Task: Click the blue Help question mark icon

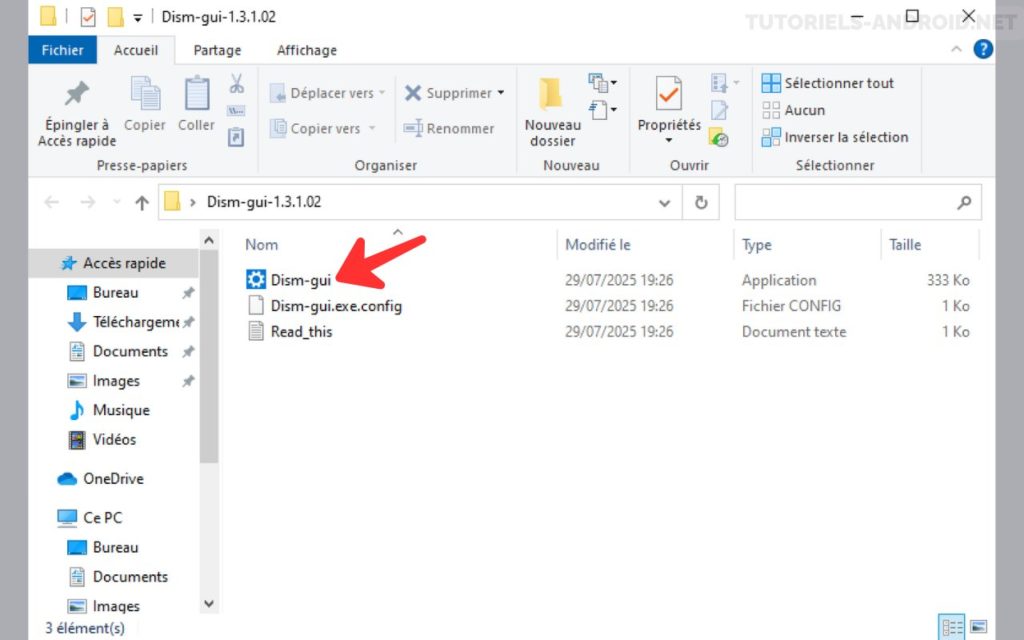Action: point(983,49)
